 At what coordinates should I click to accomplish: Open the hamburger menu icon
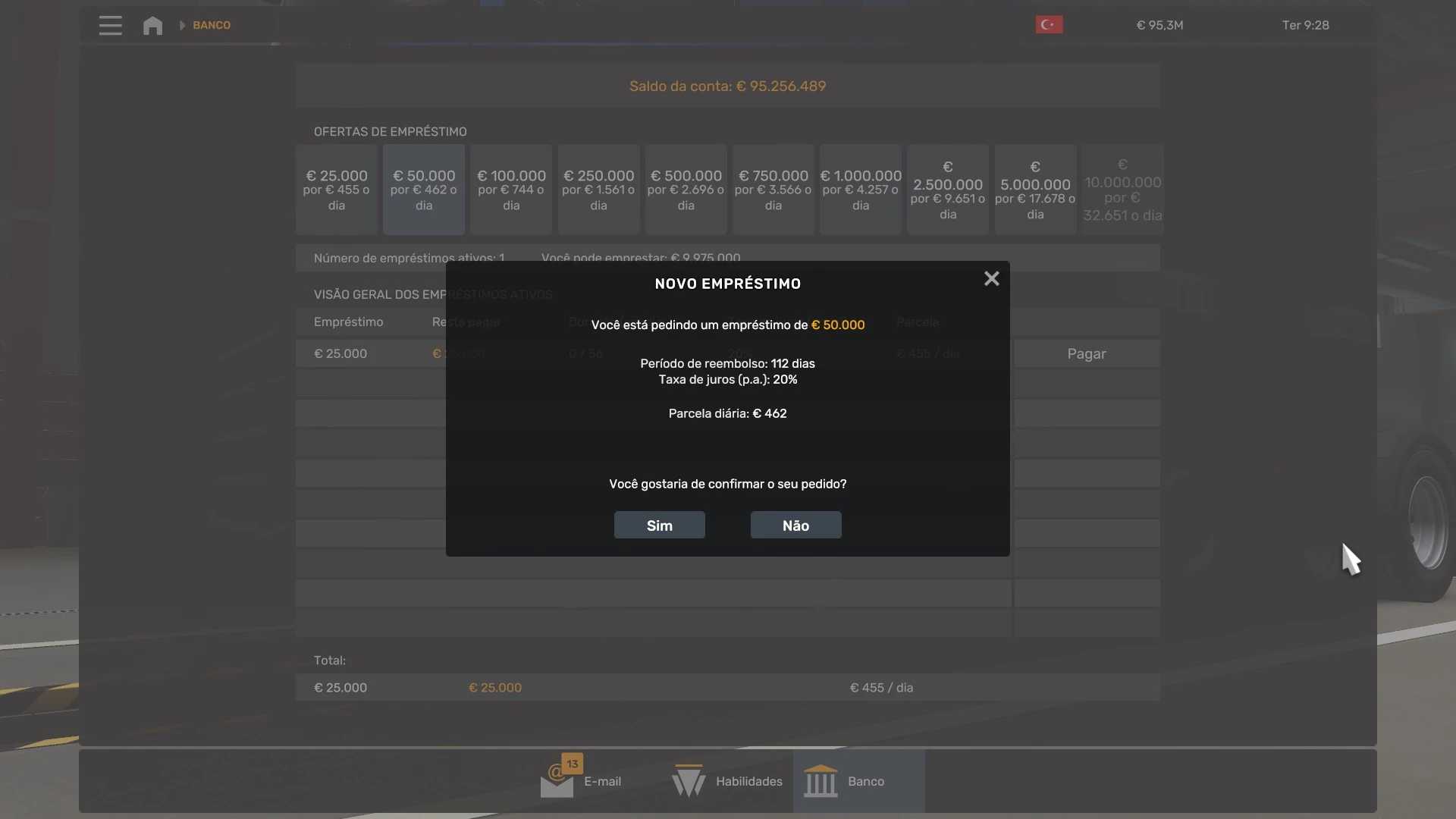110,25
